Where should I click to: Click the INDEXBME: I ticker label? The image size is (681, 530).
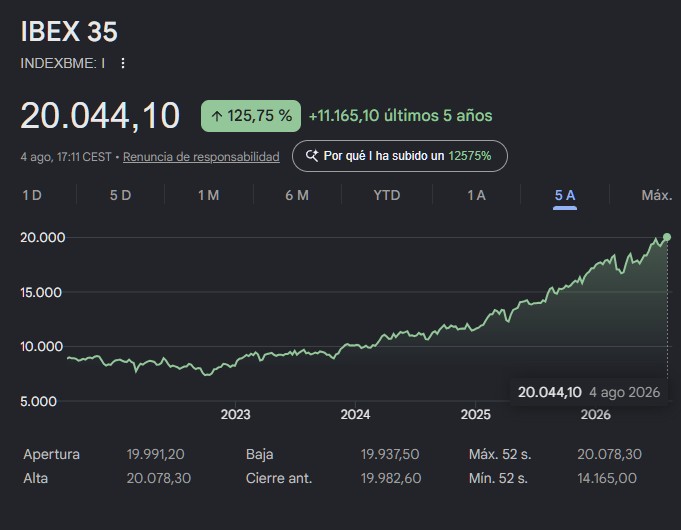63,63
